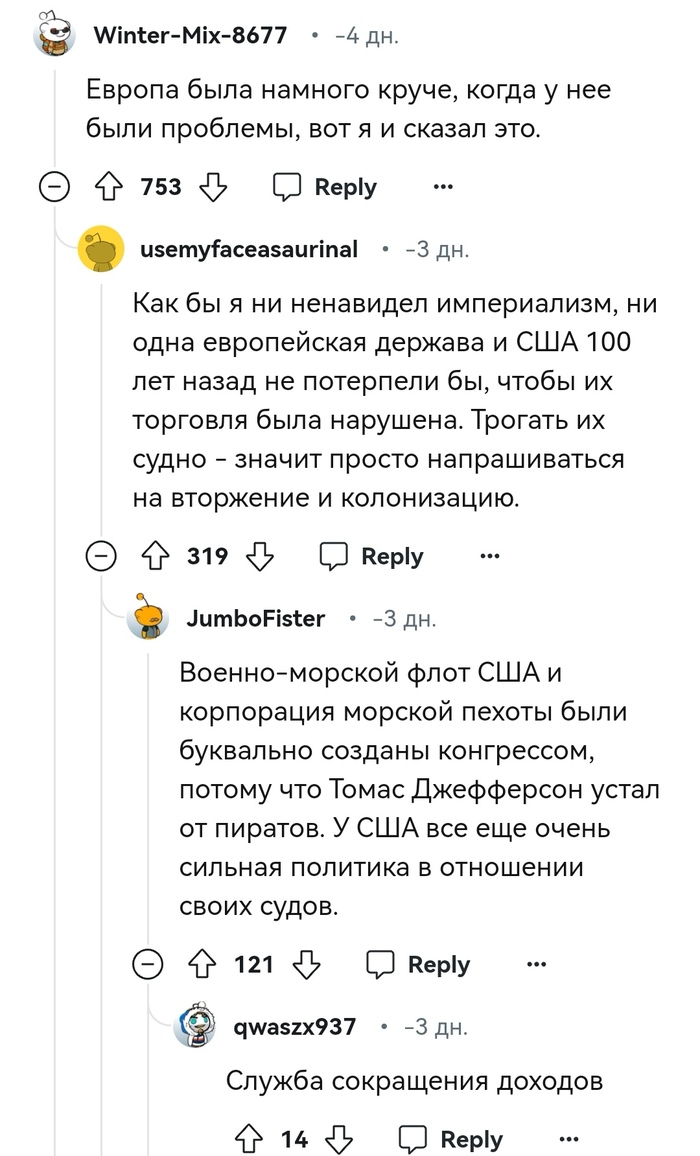Open qwaszx937's user profile link
Viewport: 700px width, 1156px height.
click(294, 1027)
